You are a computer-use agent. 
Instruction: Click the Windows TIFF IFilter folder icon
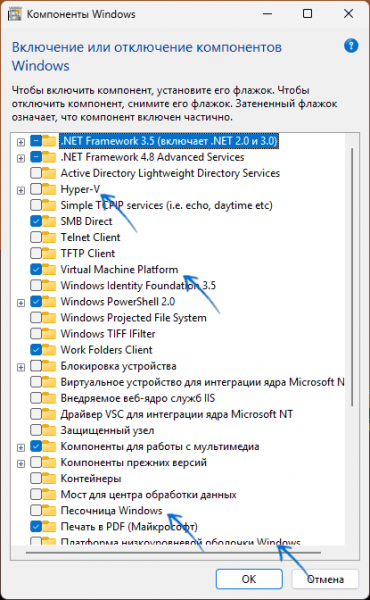(49, 334)
